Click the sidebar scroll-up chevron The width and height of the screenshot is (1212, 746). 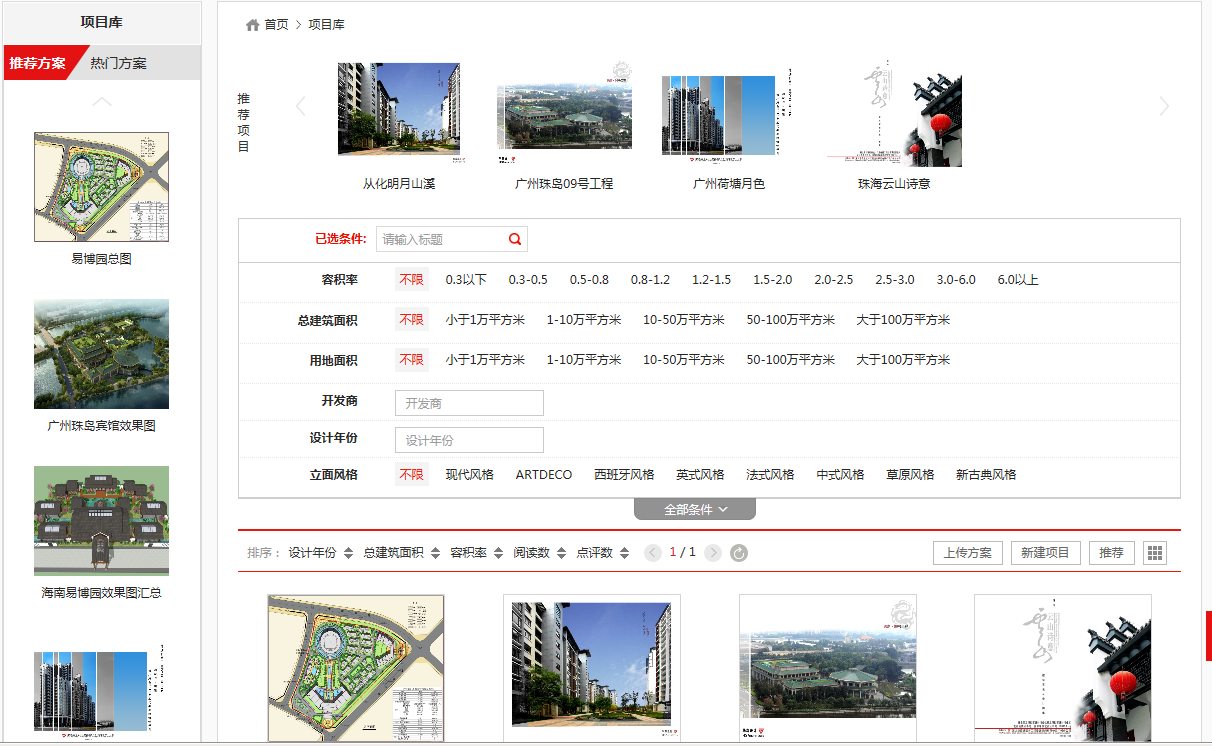click(x=102, y=101)
